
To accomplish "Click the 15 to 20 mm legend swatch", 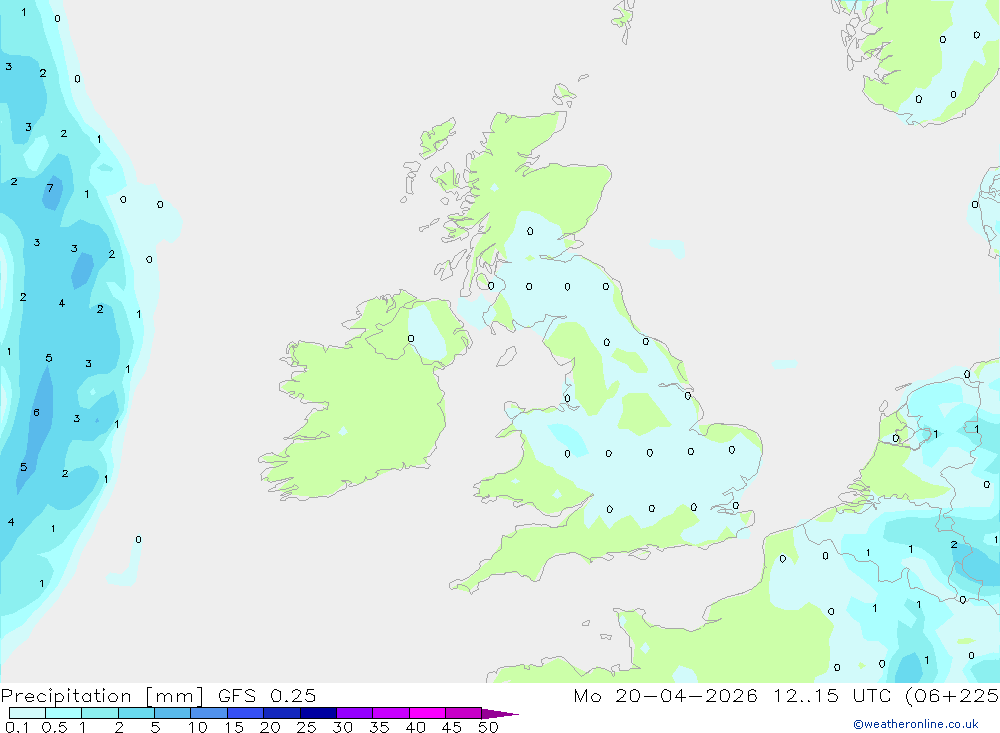I will pos(246,713).
